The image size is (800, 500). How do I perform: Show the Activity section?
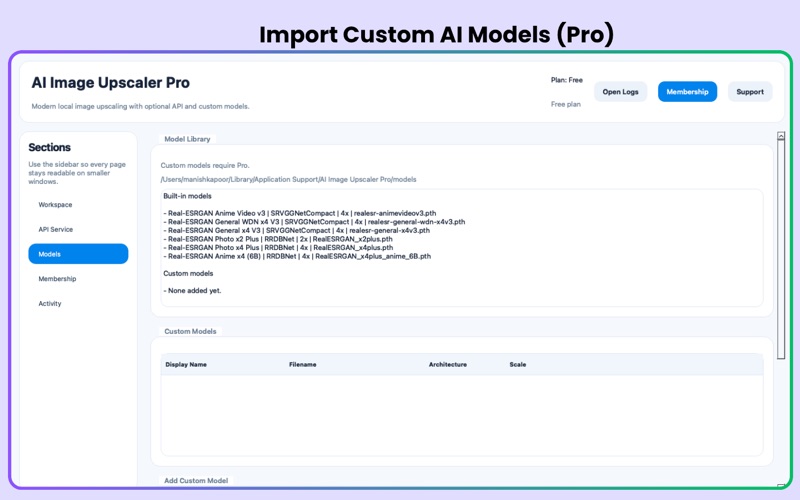pos(78,303)
